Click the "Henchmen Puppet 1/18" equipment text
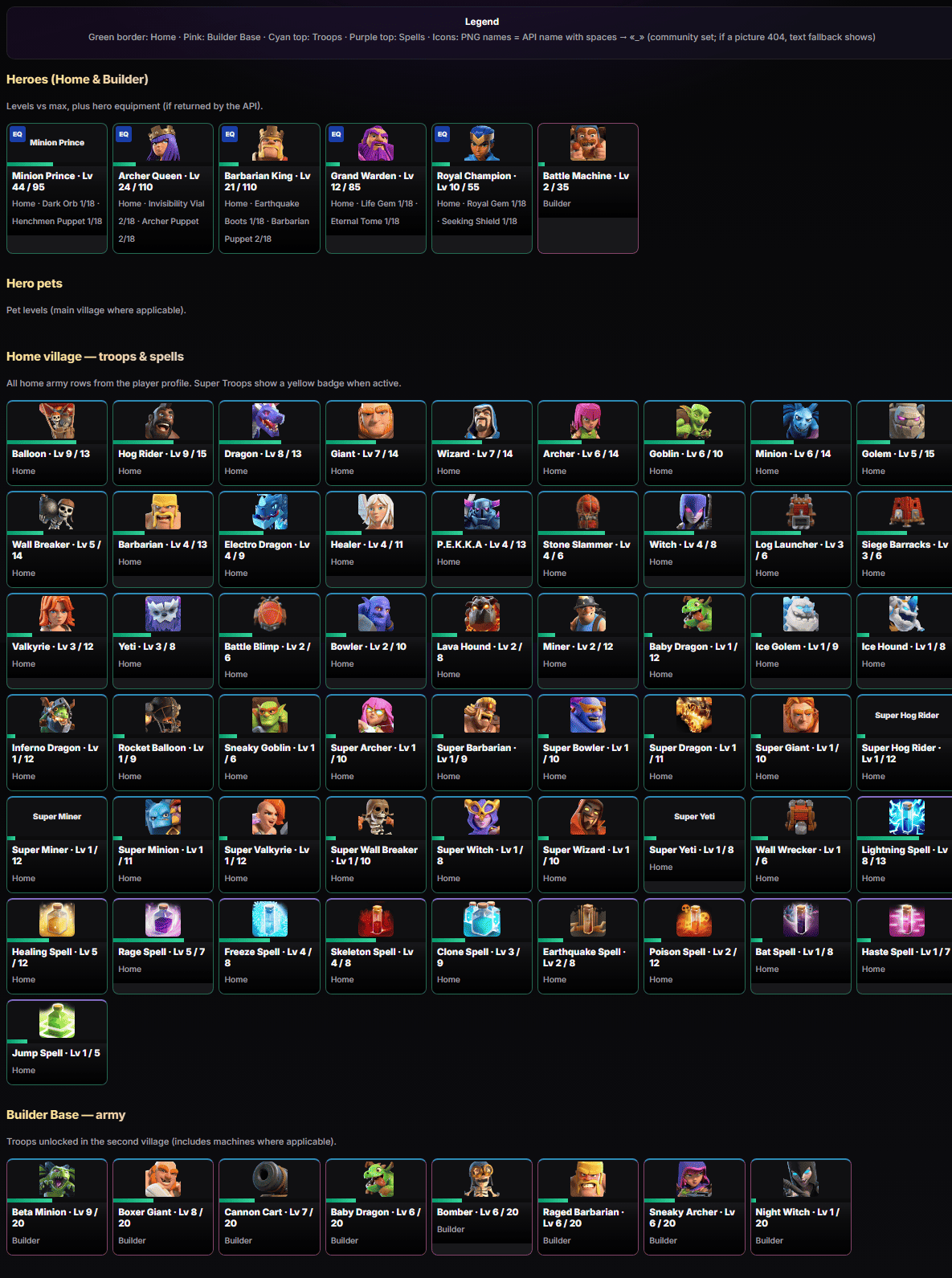952x1278 pixels. coord(57,222)
